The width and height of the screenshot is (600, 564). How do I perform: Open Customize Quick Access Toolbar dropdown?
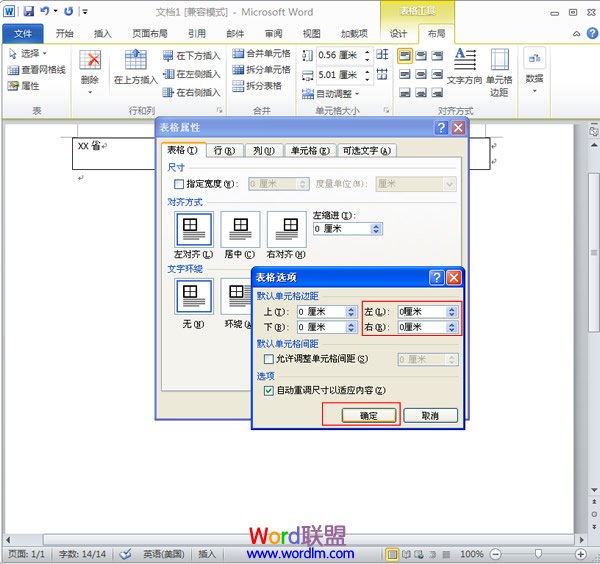click(x=85, y=11)
